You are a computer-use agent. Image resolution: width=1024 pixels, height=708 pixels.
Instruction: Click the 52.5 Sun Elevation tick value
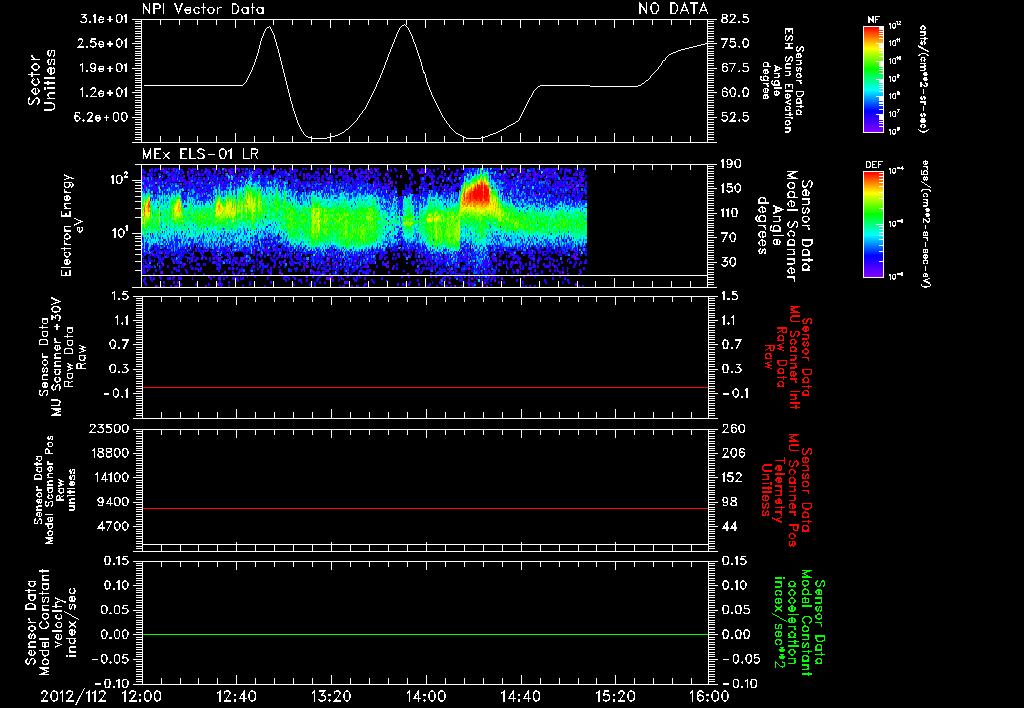735,117
